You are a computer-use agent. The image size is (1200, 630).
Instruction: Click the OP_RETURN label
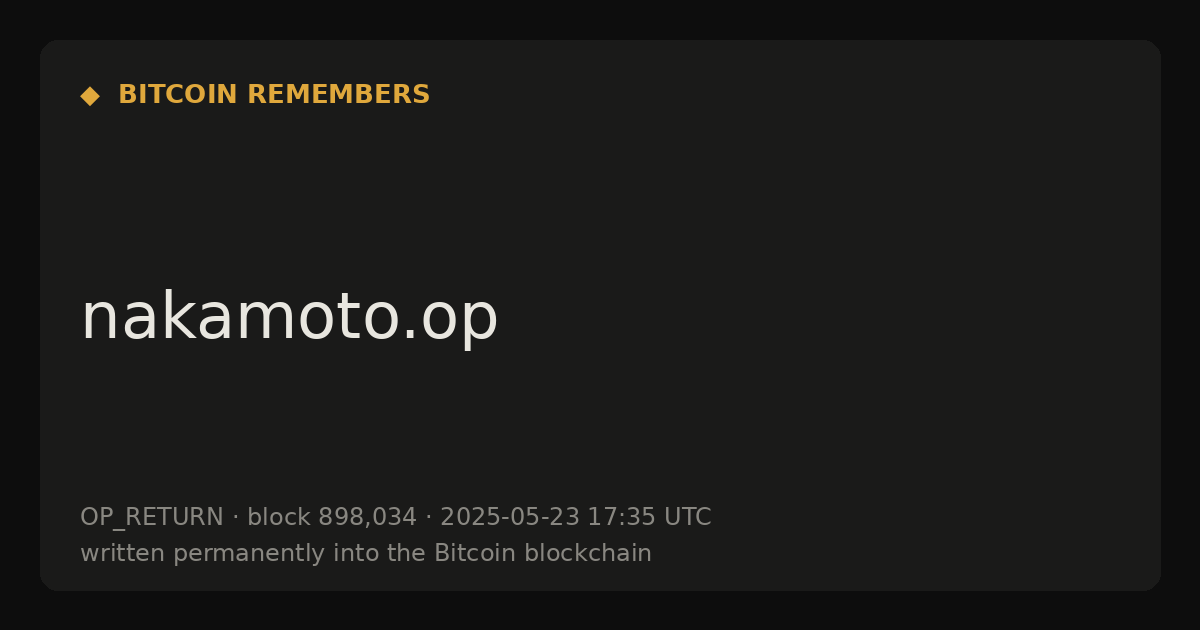click(x=152, y=518)
